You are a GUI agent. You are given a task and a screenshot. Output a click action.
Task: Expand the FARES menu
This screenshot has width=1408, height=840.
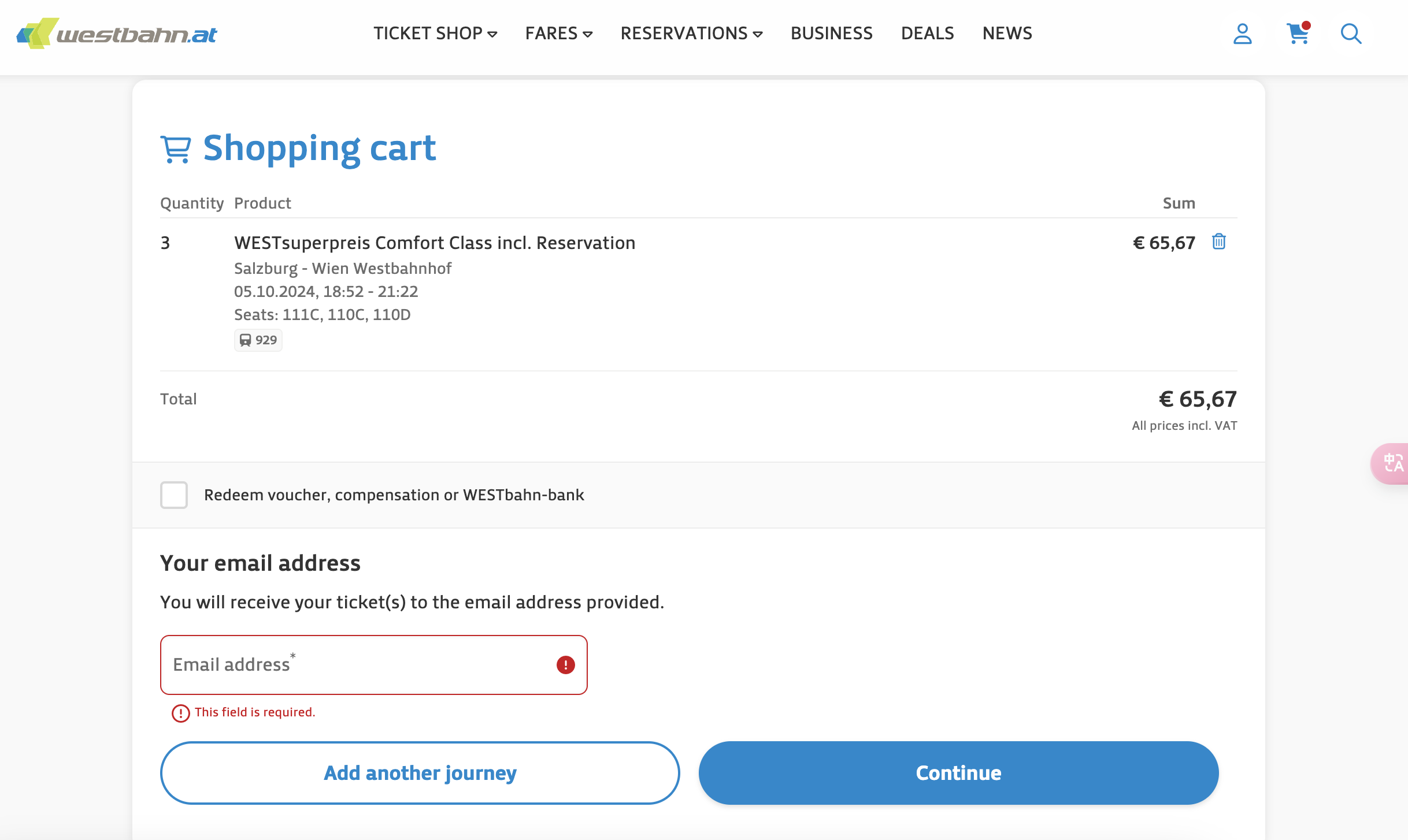click(x=559, y=34)
